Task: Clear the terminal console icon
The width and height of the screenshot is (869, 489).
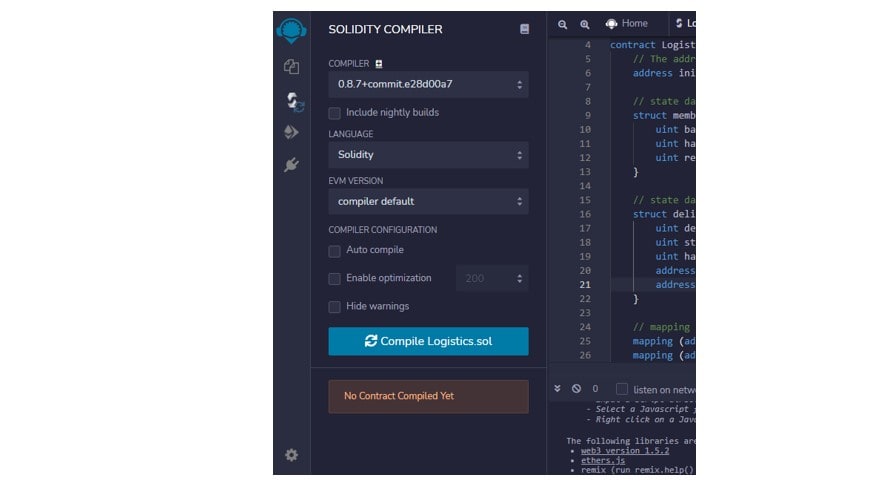Action: click(x=576, y=389)
